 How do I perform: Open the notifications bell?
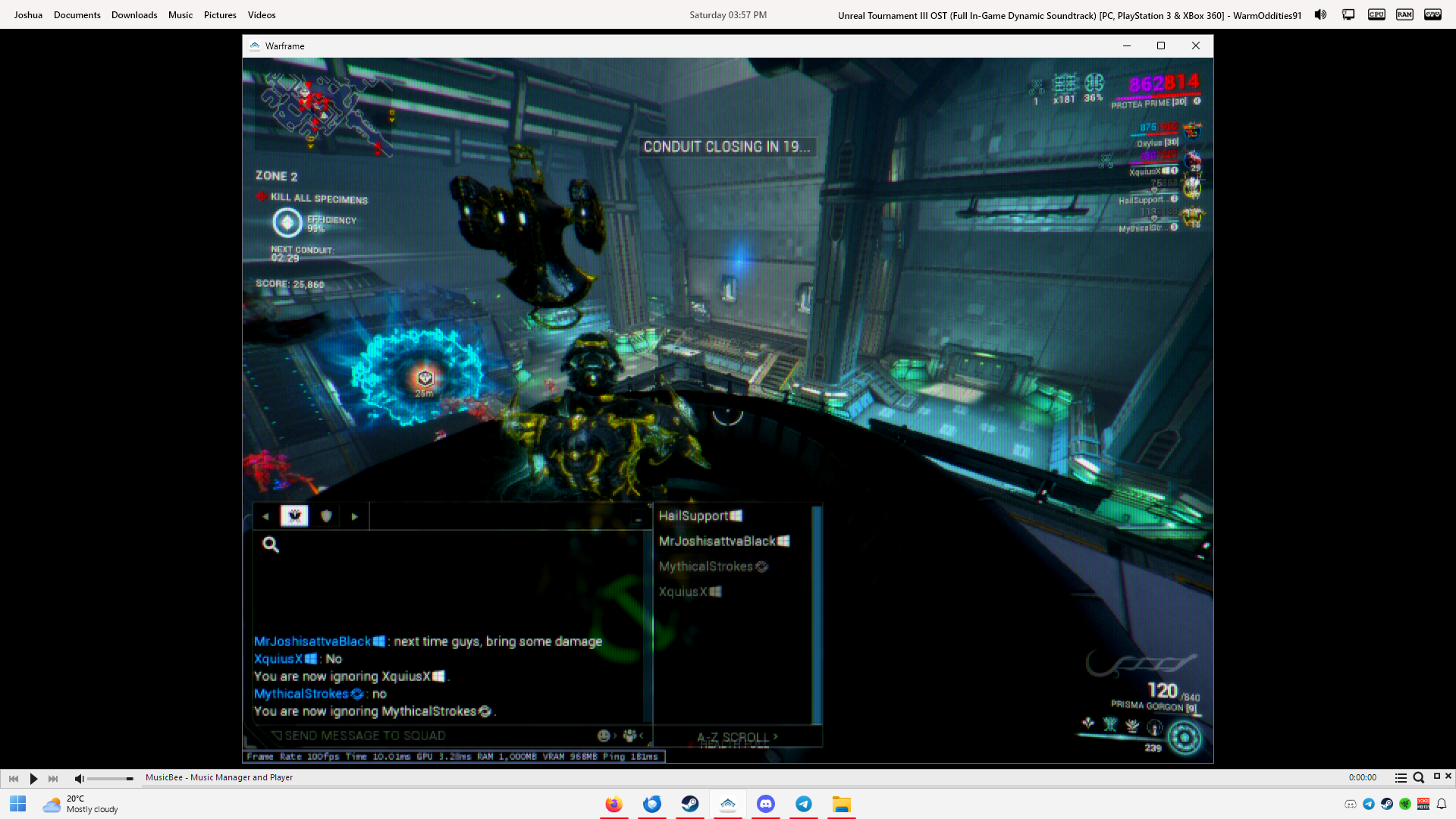coord(1442,804)
